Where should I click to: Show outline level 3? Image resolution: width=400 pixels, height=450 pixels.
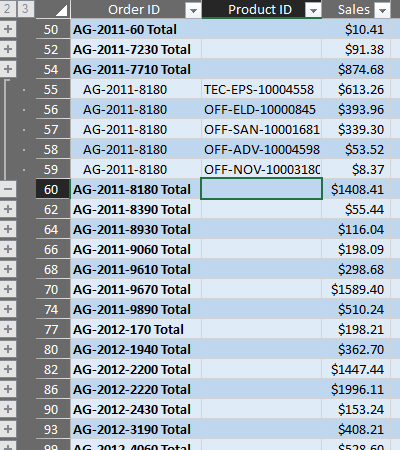[25, 8]
